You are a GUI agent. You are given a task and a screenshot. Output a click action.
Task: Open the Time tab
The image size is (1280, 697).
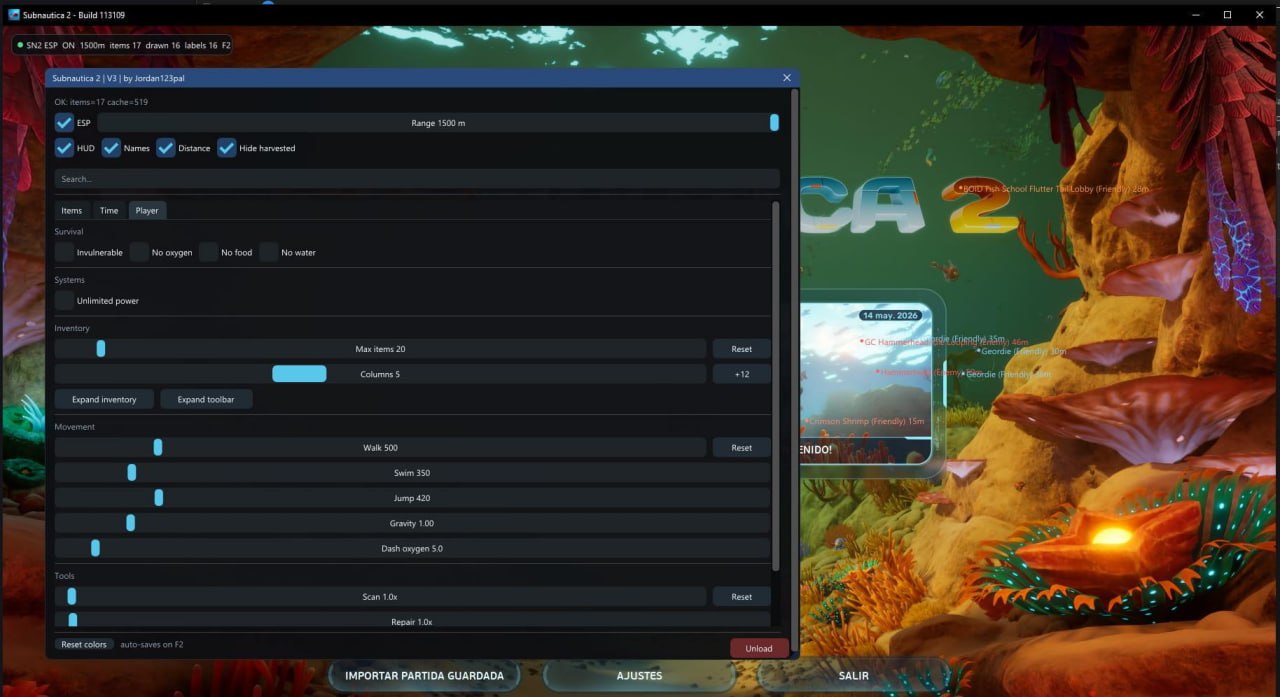coord(109,210)
